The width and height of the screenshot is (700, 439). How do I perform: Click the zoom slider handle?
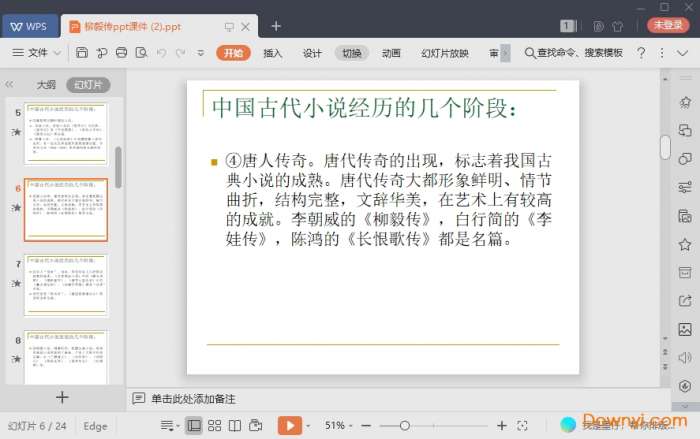404,426
